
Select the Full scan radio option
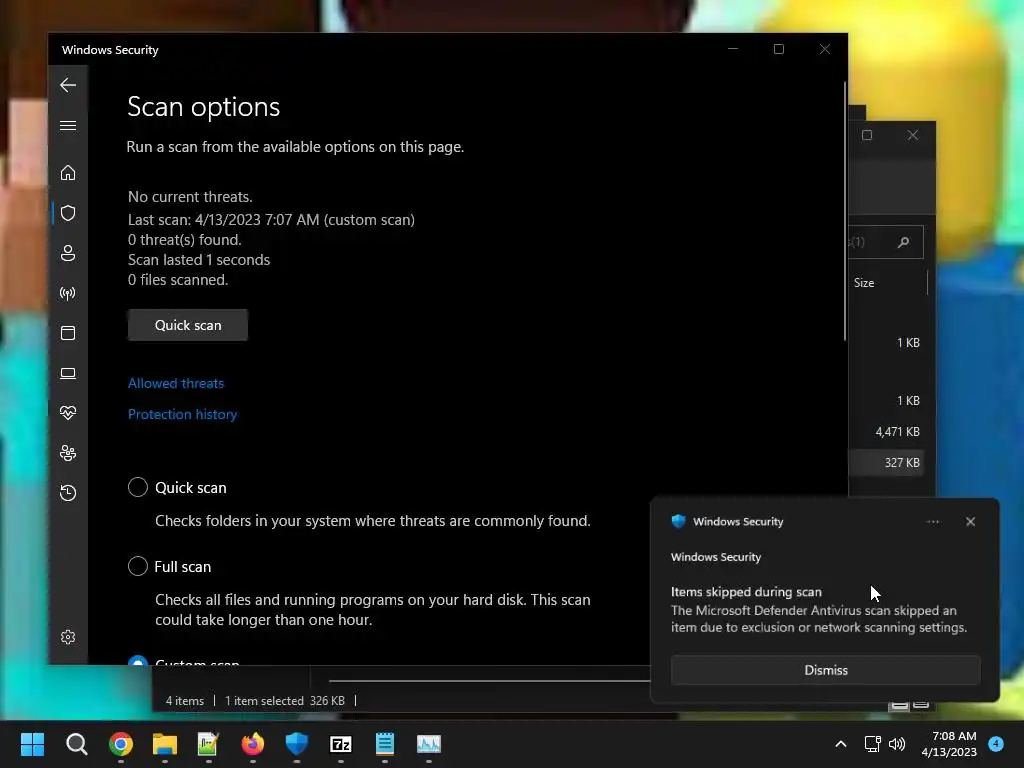click(138, 566)
